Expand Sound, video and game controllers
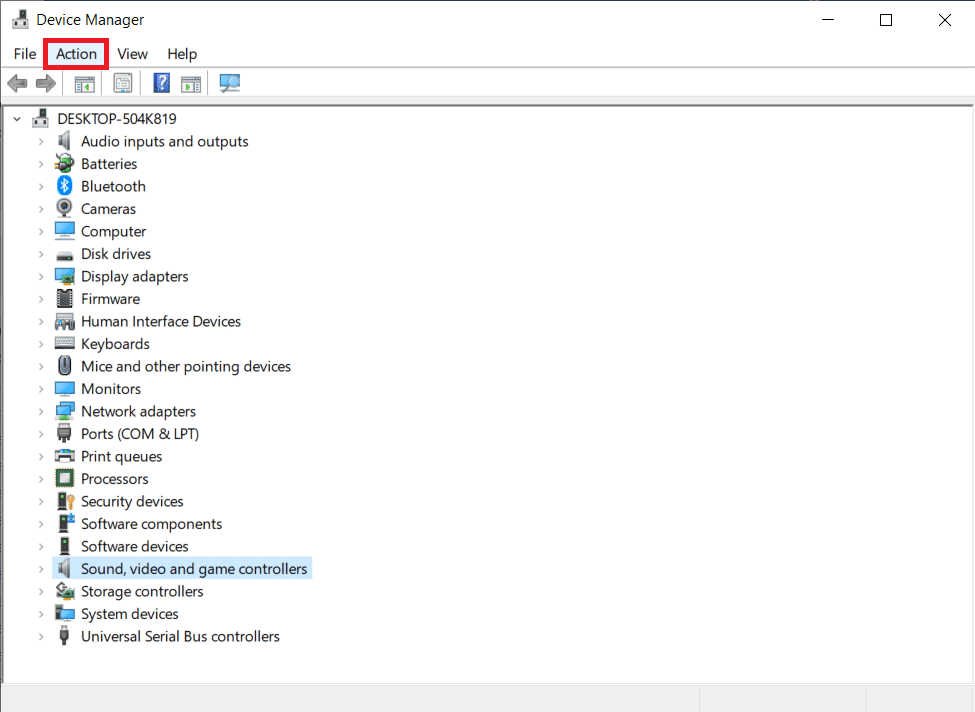This screenshot has height=712, width=975. point(41,569)
